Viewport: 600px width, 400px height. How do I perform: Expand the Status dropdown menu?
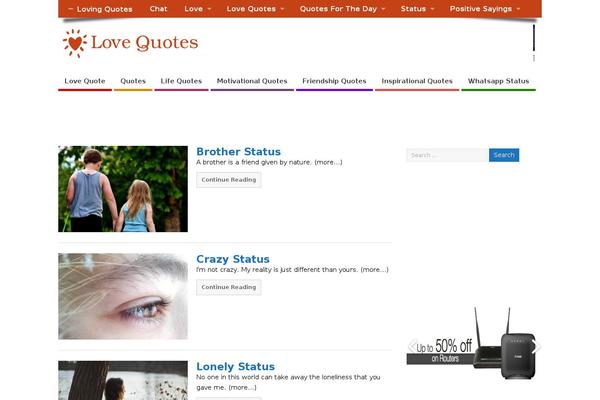417,9
